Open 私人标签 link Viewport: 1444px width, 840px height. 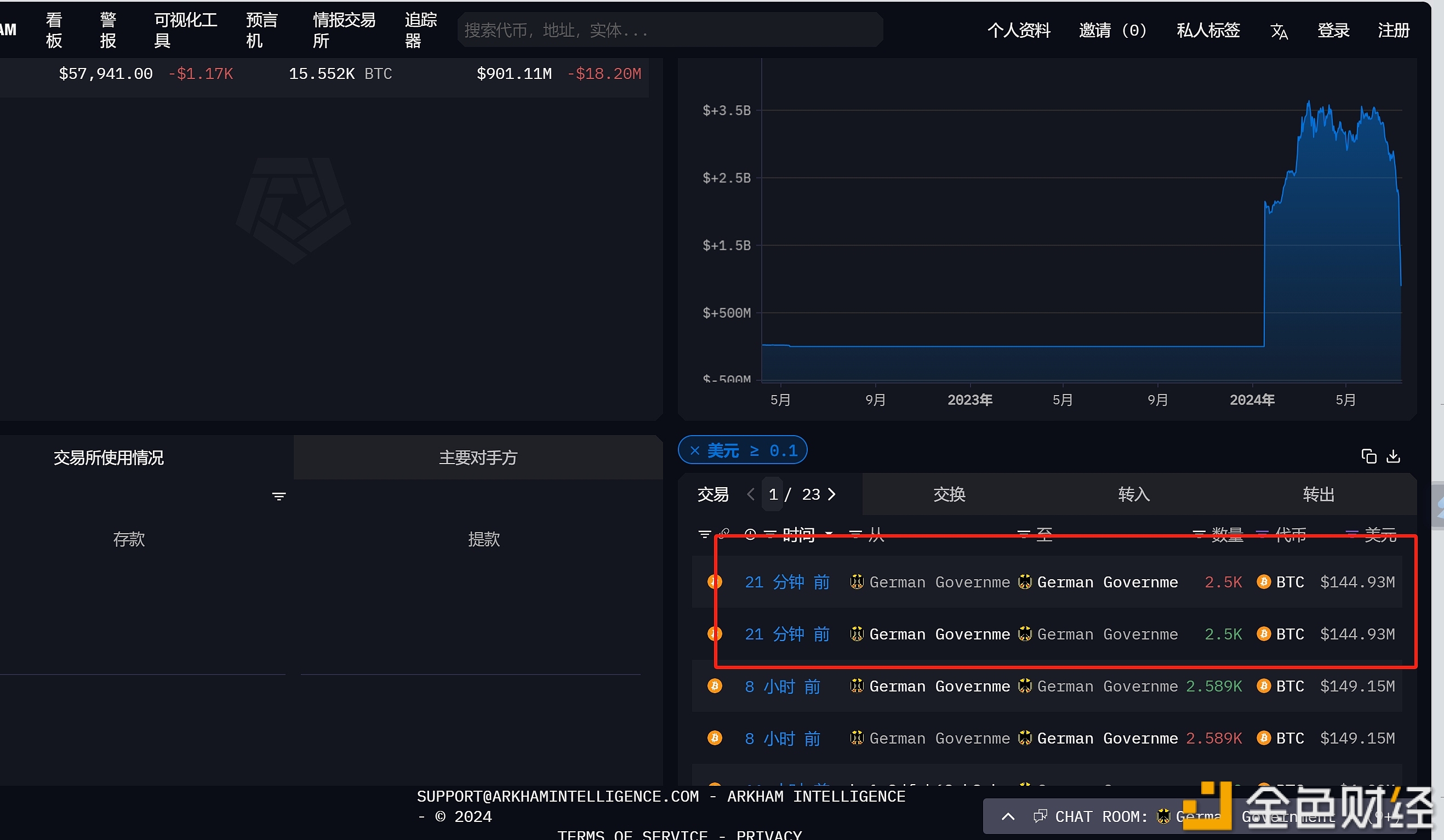click(x=1208, y=30)
